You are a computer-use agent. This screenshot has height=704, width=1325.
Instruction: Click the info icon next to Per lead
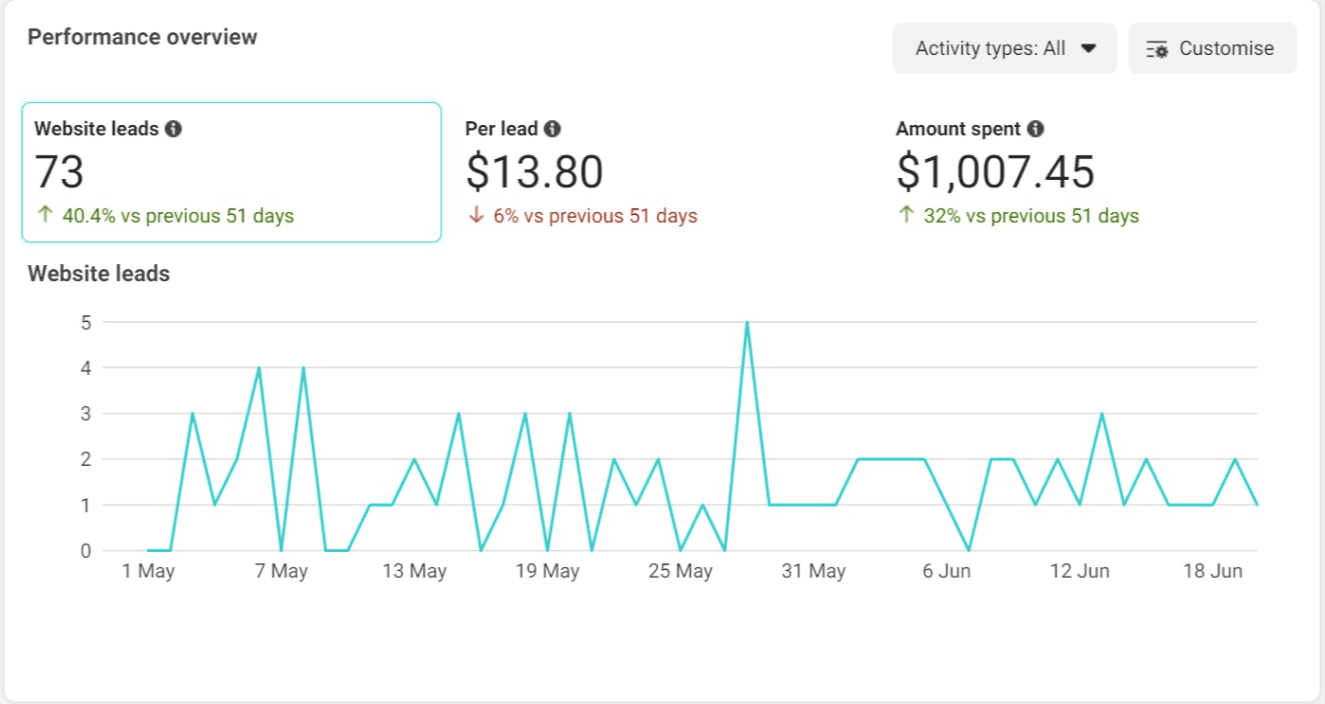552,129
